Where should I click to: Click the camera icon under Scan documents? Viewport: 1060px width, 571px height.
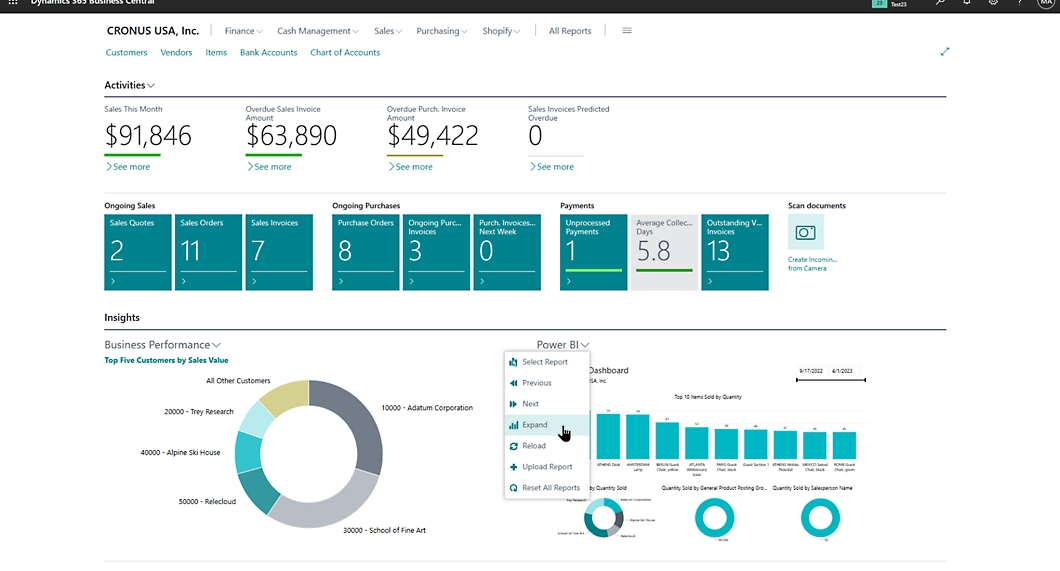(805, 232)
